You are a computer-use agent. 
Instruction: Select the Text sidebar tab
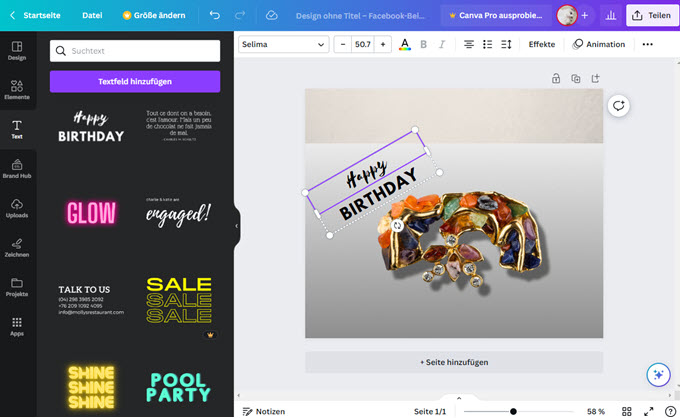(17, 129)
